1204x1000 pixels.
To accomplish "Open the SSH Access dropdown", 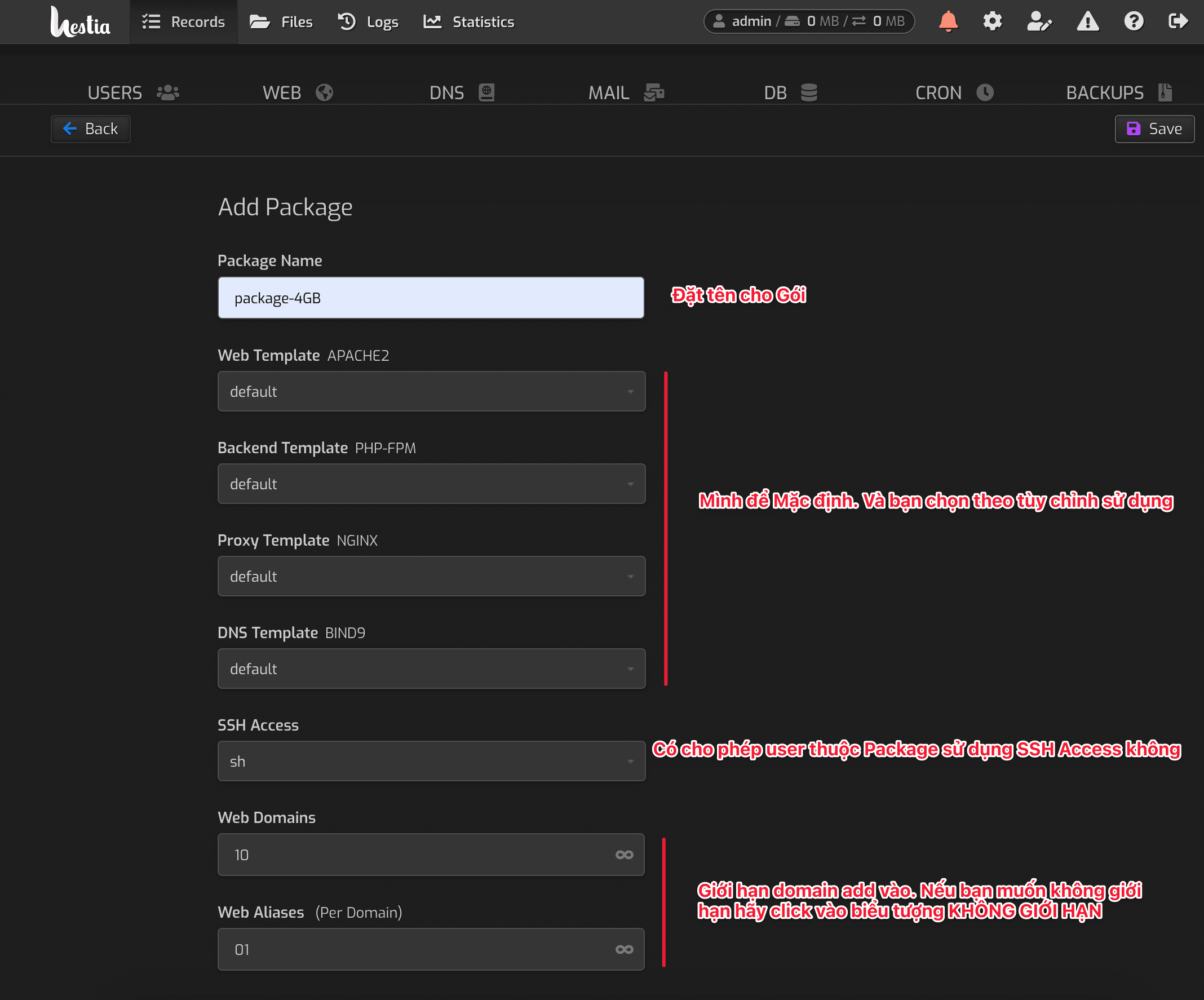I will (x=431, y=762).
